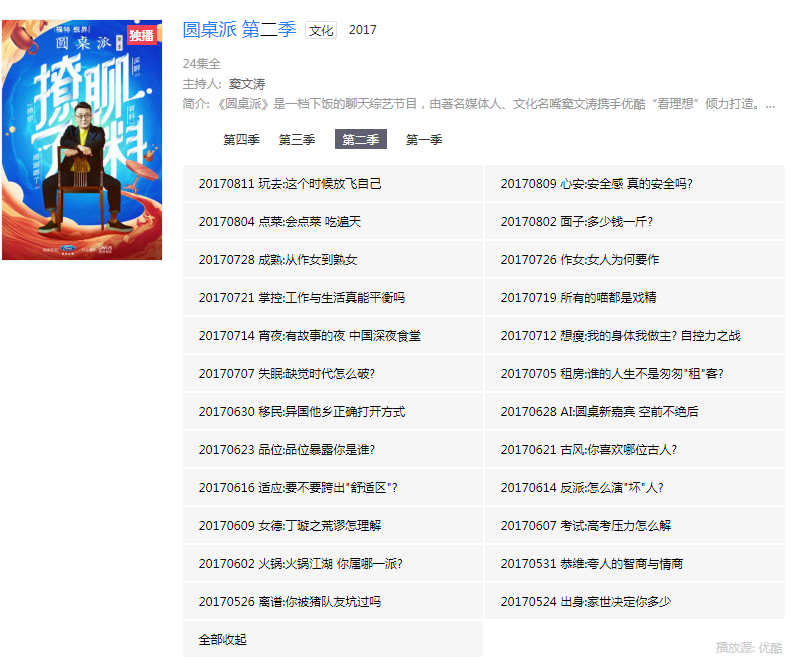Click the year 2017 label

point(363,30)
